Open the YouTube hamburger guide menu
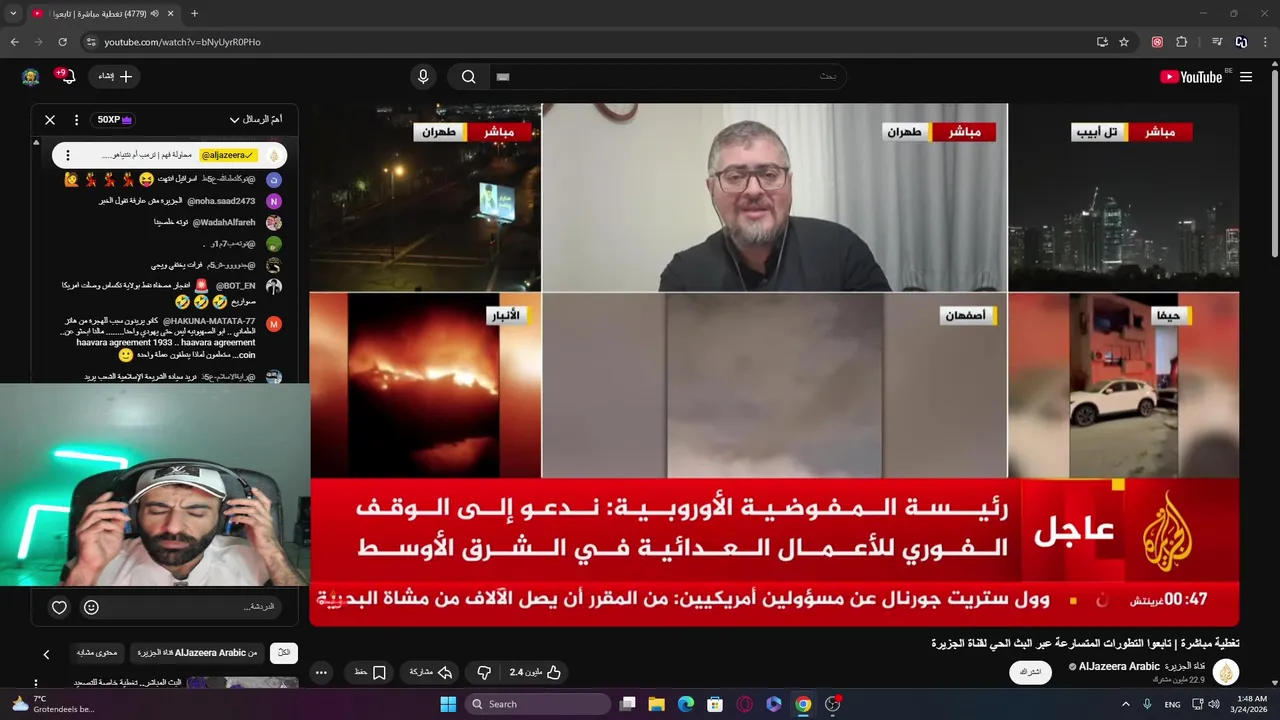1280x720 pixels. click(x=1246, y=77)
